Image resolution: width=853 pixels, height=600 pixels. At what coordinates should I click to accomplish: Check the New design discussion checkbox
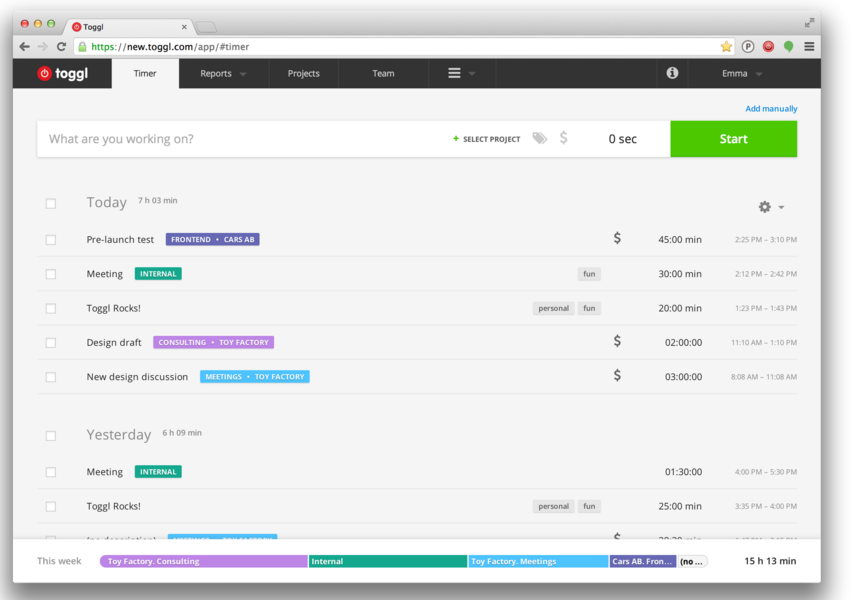[x=51, y=376]
